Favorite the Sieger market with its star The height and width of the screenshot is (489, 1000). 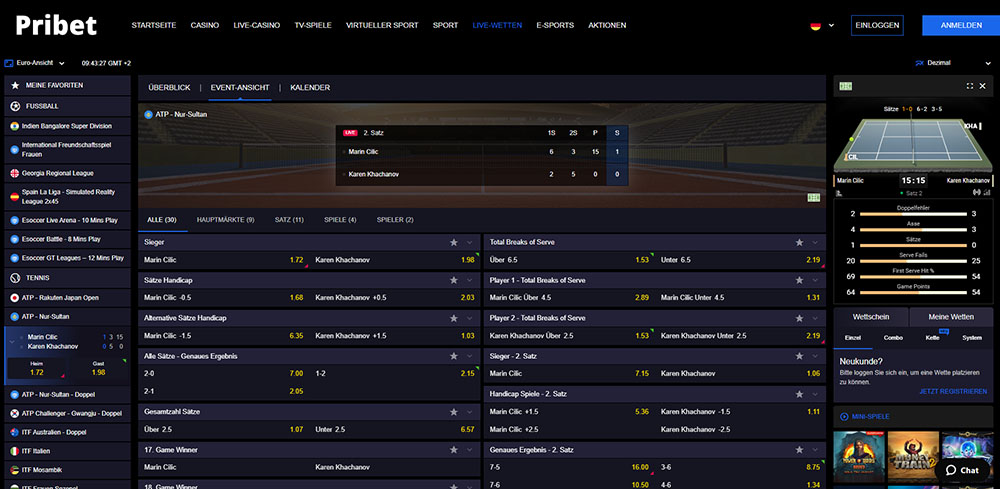(453, 242)
